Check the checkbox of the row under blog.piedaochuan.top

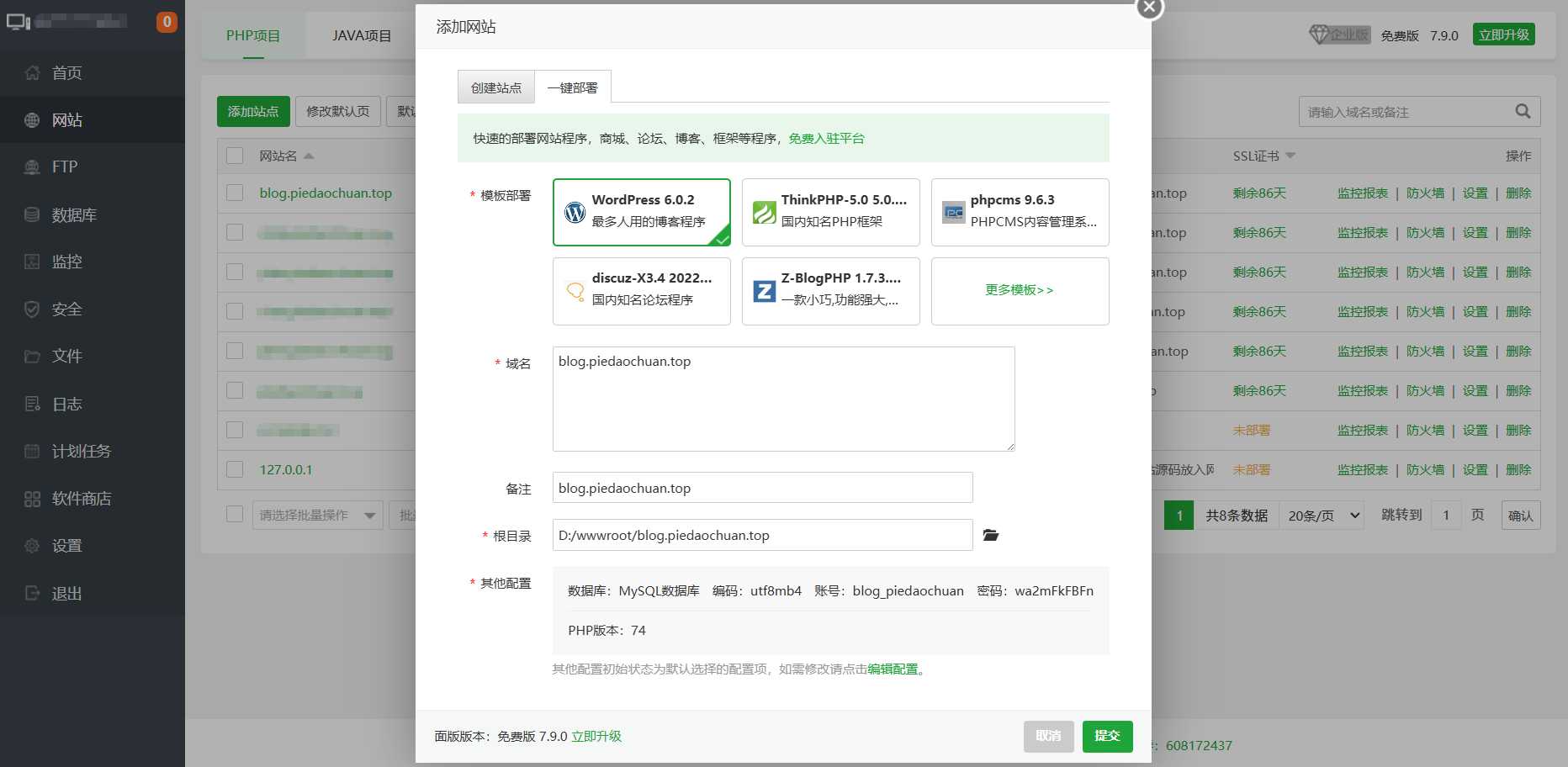tap(235, 232)
